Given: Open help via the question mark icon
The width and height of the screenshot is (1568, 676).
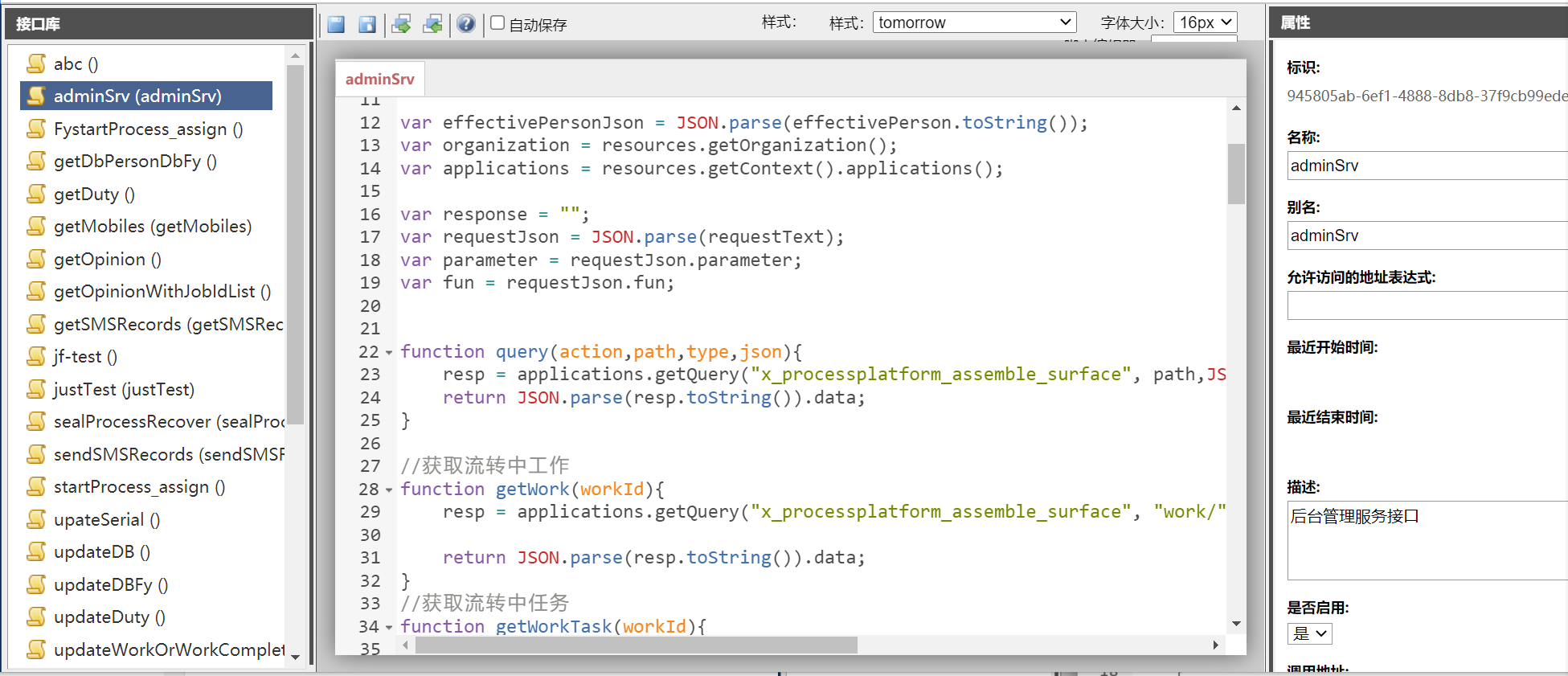Looking at the screenshot, I should [466, 24].
